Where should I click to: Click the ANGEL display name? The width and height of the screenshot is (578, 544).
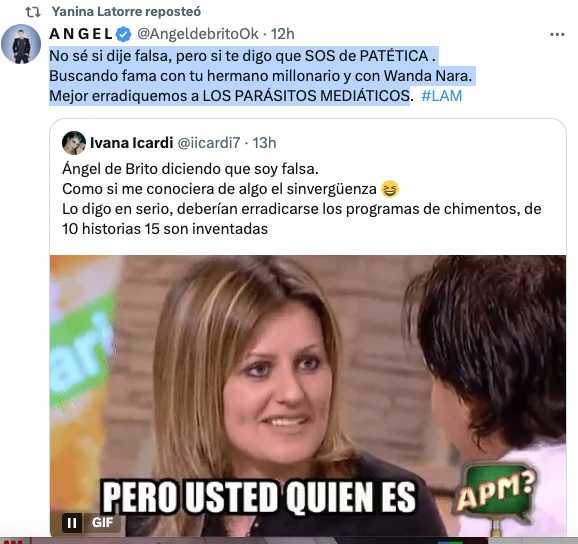pos(81,34)
